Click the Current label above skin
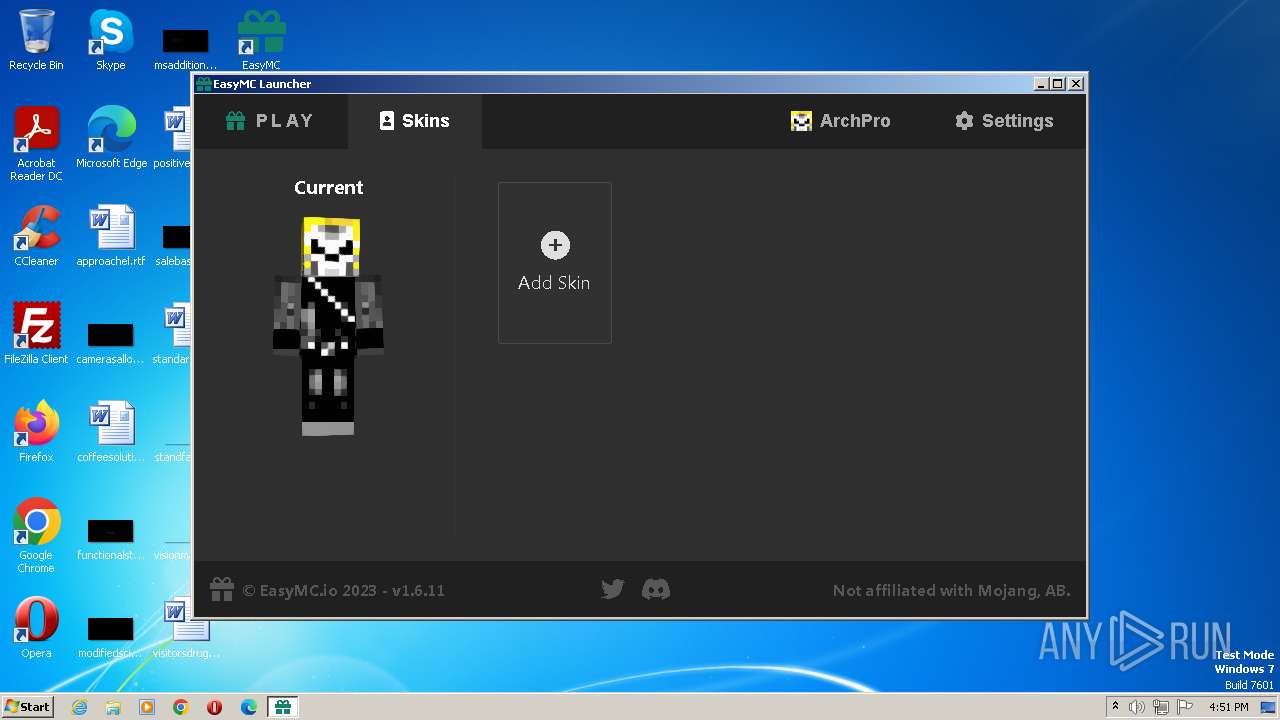The image size is (1280, 720). (328, 187)
